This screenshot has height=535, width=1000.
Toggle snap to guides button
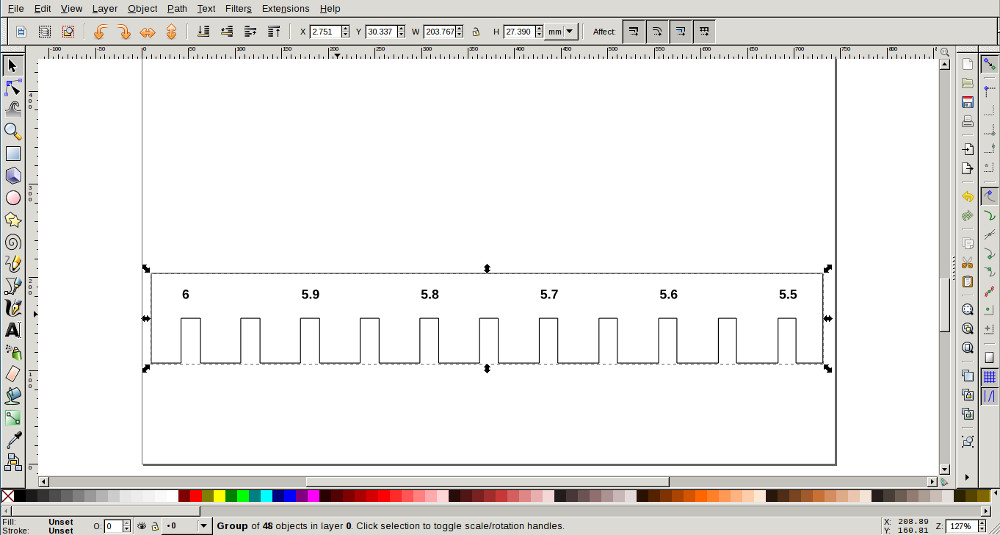pyautogui.click(x=990, y=395)
